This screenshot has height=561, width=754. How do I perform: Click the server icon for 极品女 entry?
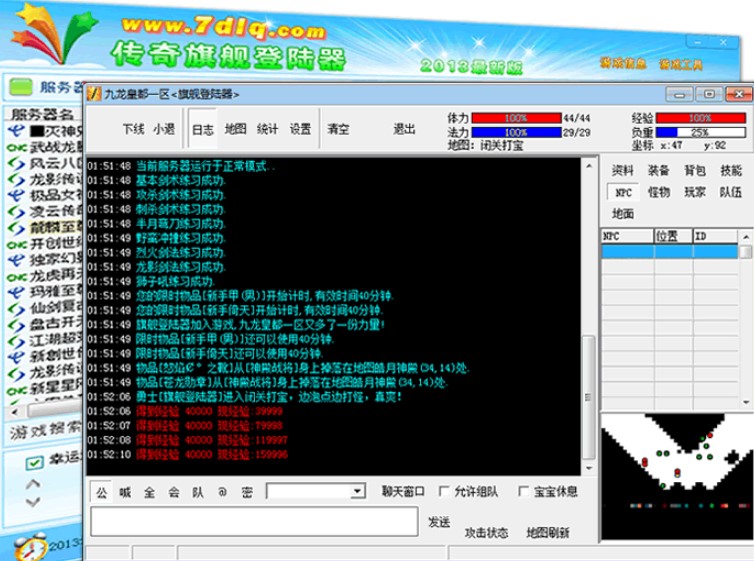(x=16, y=195)
